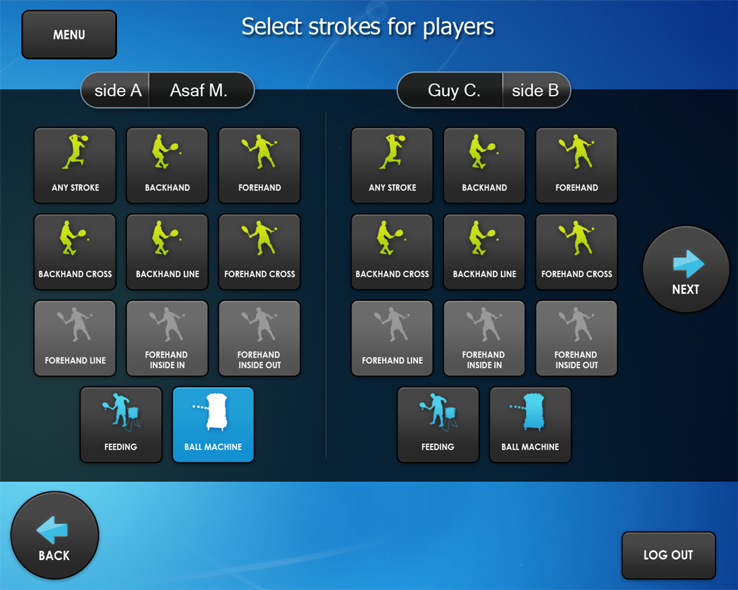Choose Feeding icon on side B

click(x=438, y=425)
